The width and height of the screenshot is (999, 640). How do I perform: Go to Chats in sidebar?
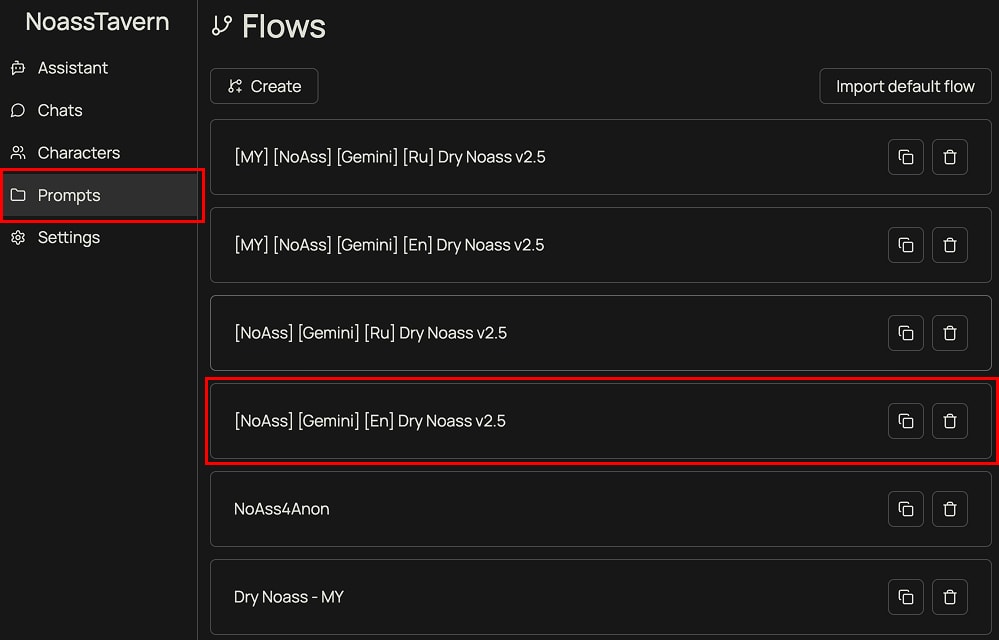click(60, 110)
